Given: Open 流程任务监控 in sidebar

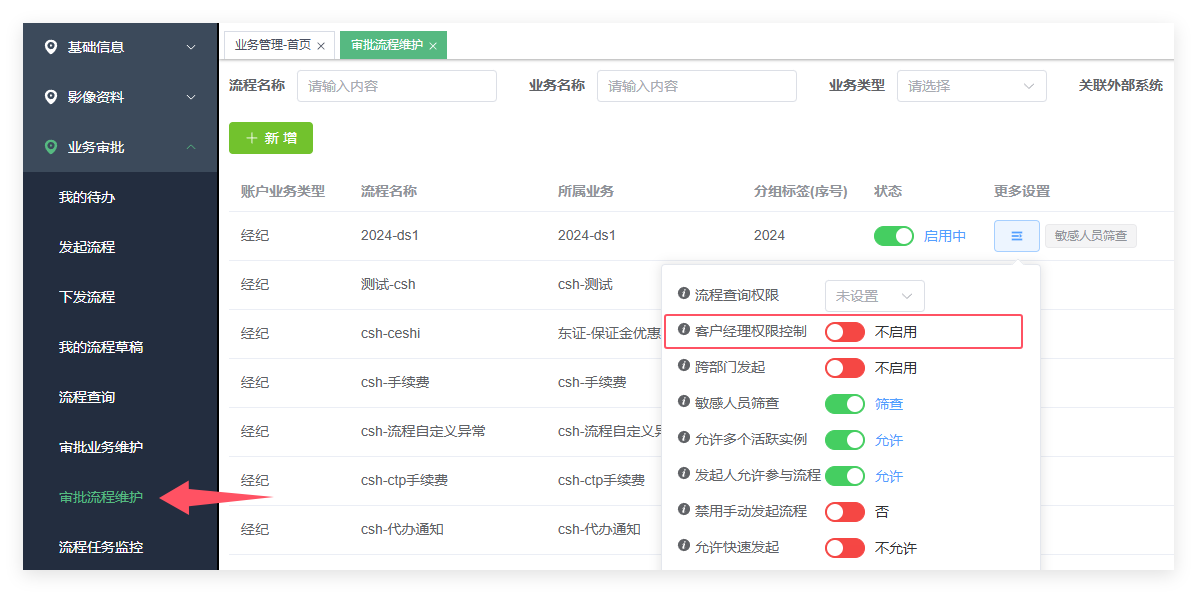Looking at the screenshot, I should point(101,547).
